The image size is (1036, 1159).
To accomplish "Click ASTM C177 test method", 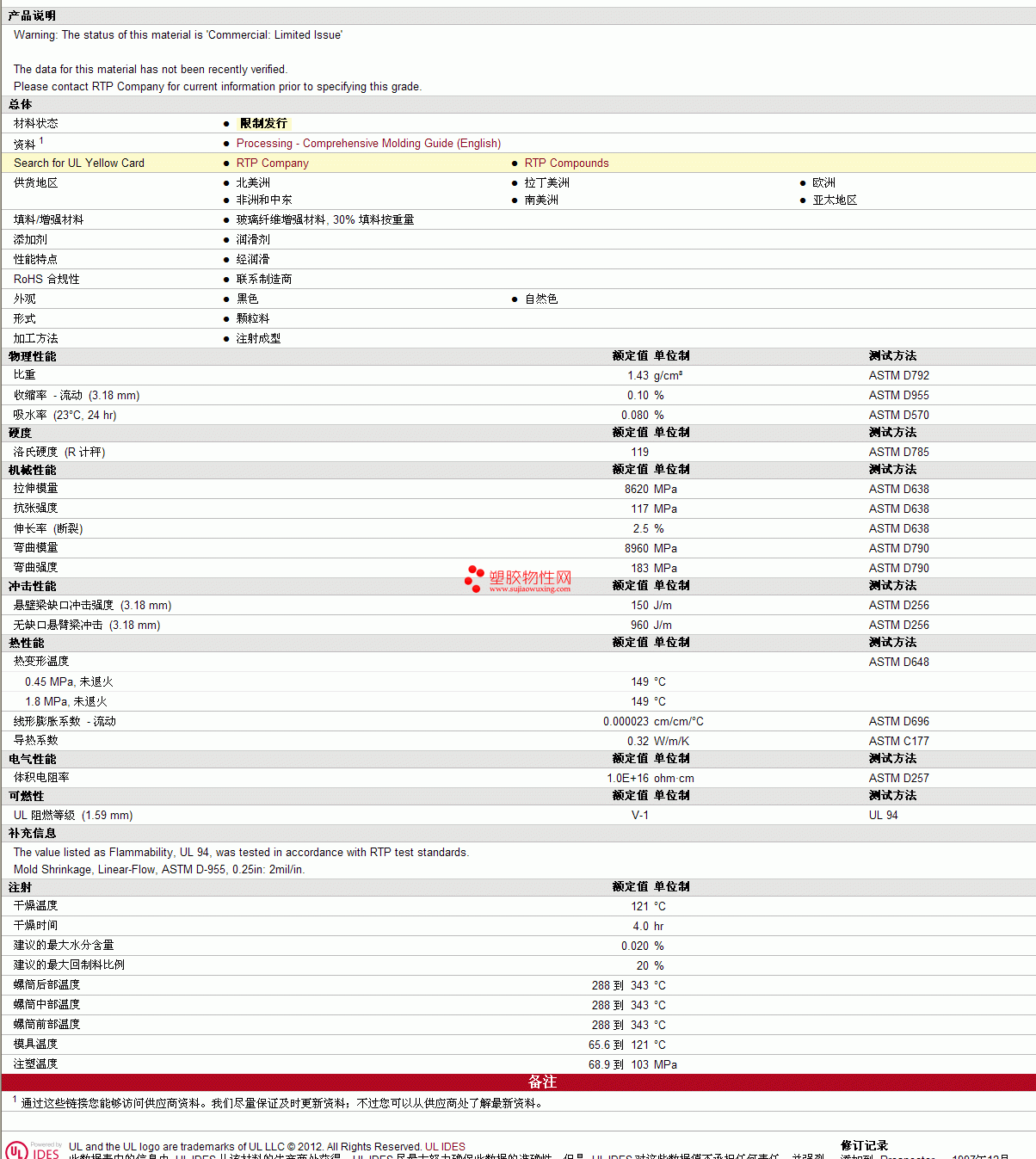I will pos(899,742).
